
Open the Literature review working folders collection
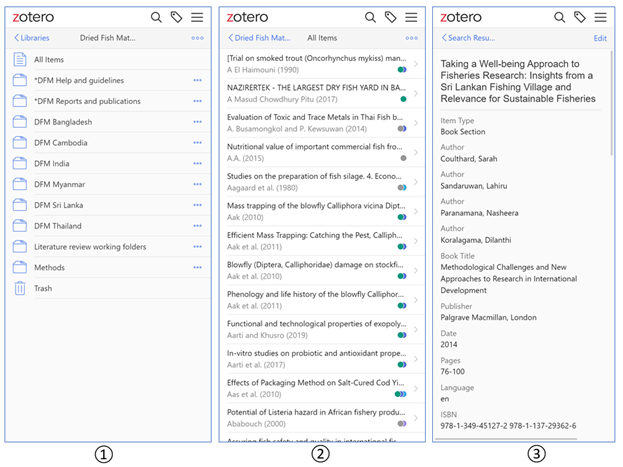coord(108,247)
